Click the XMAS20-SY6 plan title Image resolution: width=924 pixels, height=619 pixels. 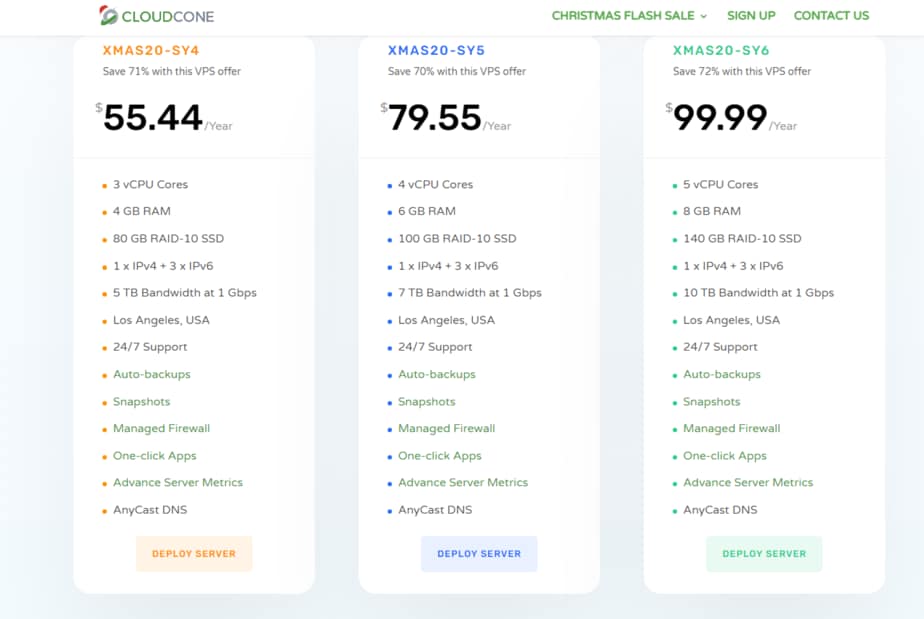tap(721, 50)
